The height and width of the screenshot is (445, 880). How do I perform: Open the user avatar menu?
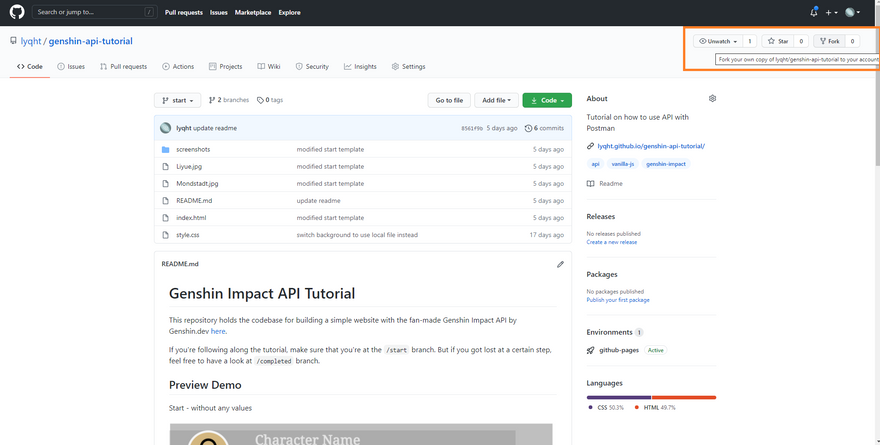click(x=852, y=12)
